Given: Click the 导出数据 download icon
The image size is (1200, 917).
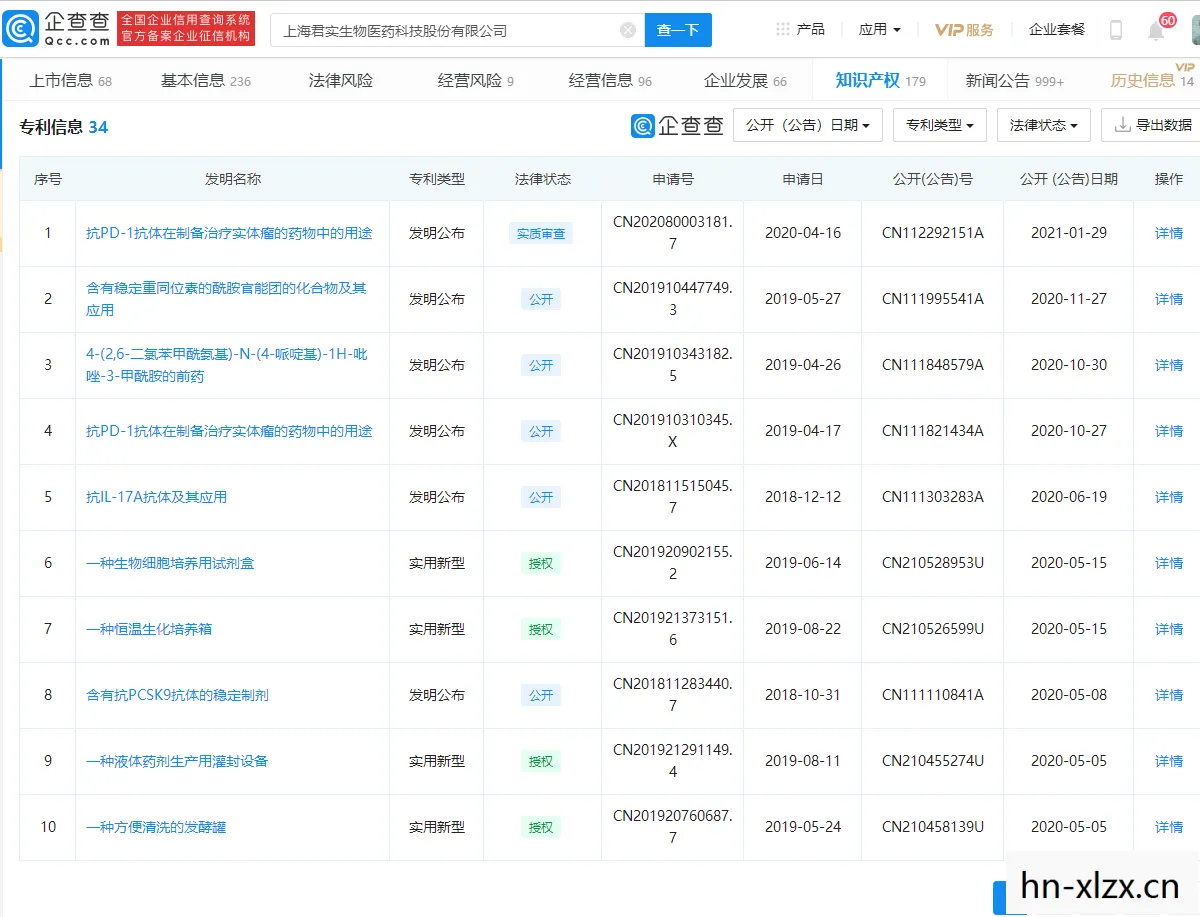Looking at the screenshot, I should click(1123, 125).
